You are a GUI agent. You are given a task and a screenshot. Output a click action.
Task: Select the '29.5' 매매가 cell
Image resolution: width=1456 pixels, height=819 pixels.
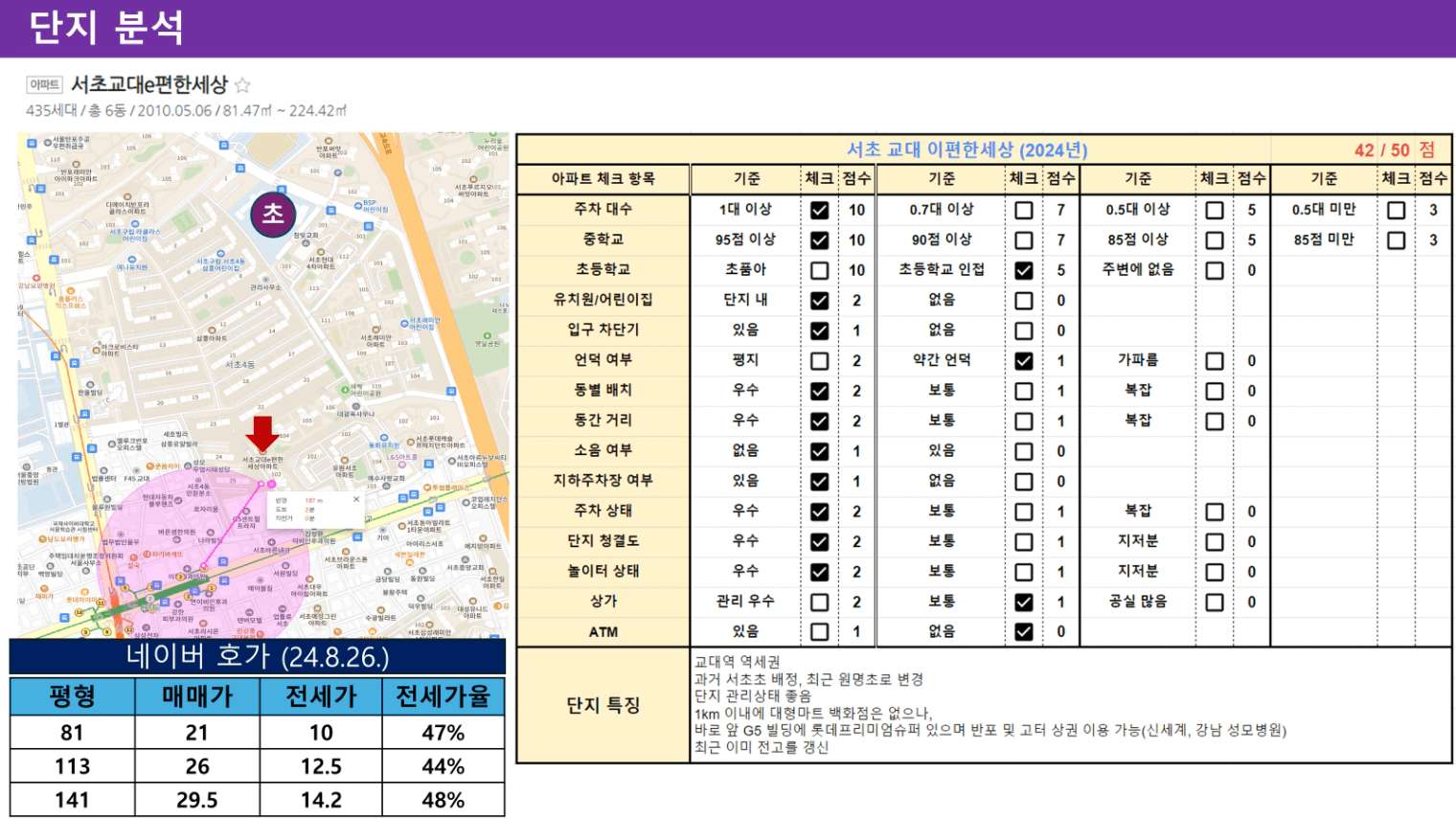click(x=197, y=800)
